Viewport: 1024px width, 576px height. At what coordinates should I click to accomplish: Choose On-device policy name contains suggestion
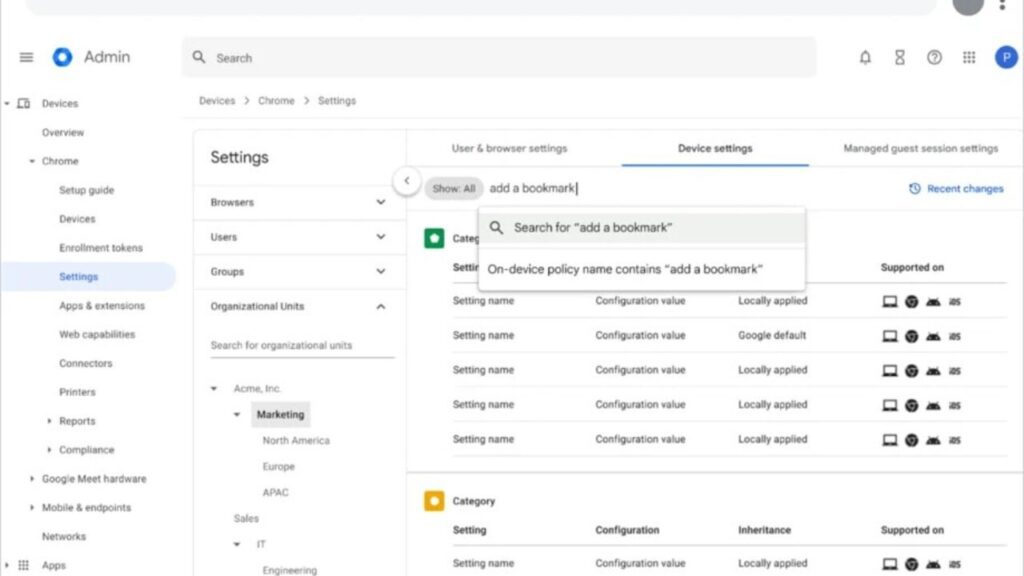coord(642,269)
